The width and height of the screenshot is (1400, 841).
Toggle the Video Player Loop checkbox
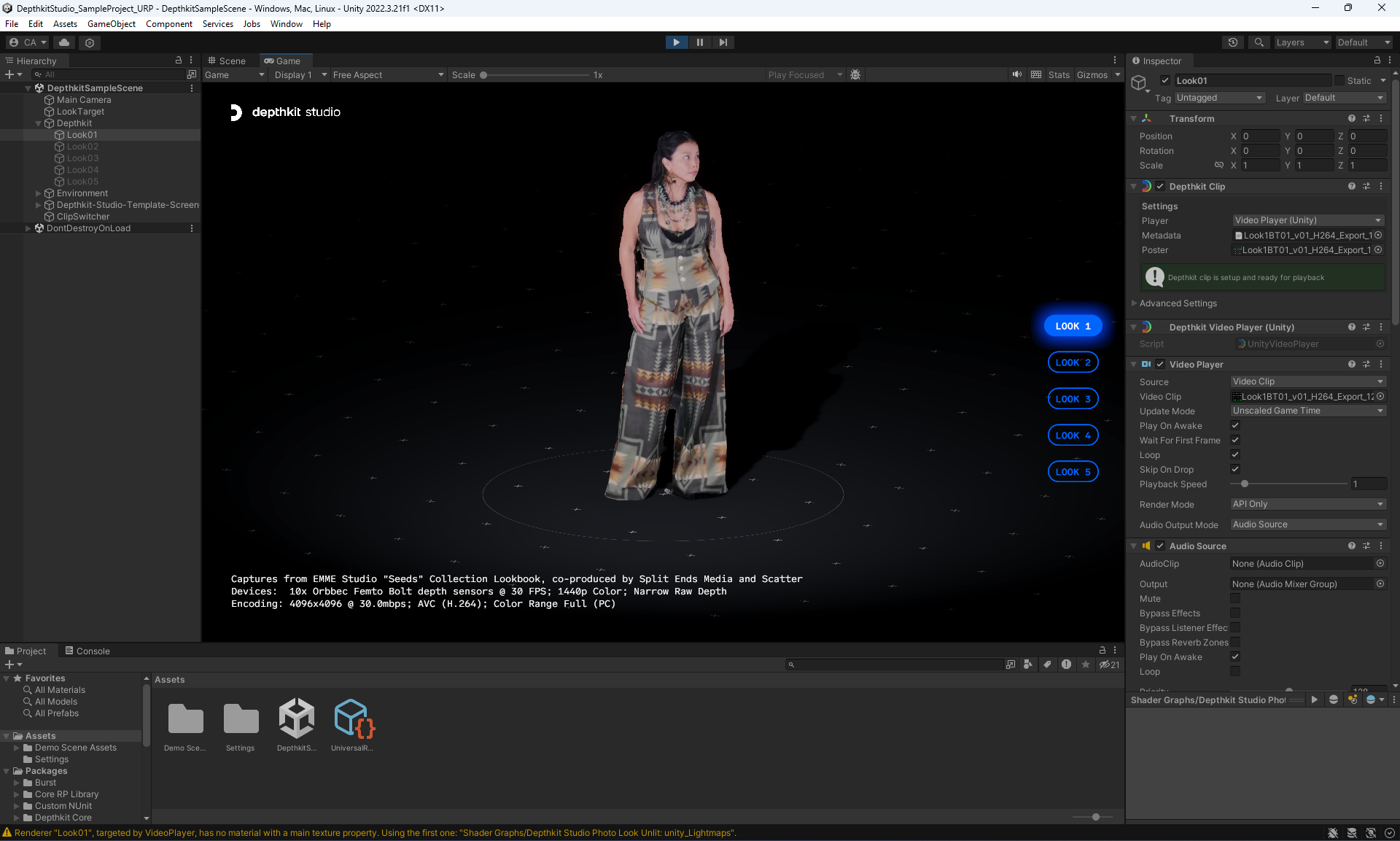[1235, 454]
